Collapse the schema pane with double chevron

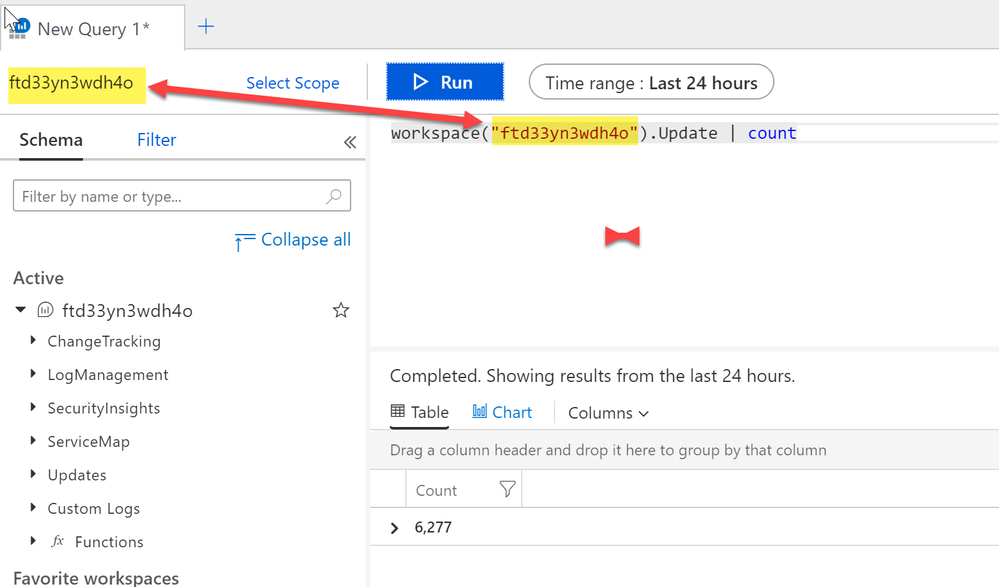(x=350, y=142)
